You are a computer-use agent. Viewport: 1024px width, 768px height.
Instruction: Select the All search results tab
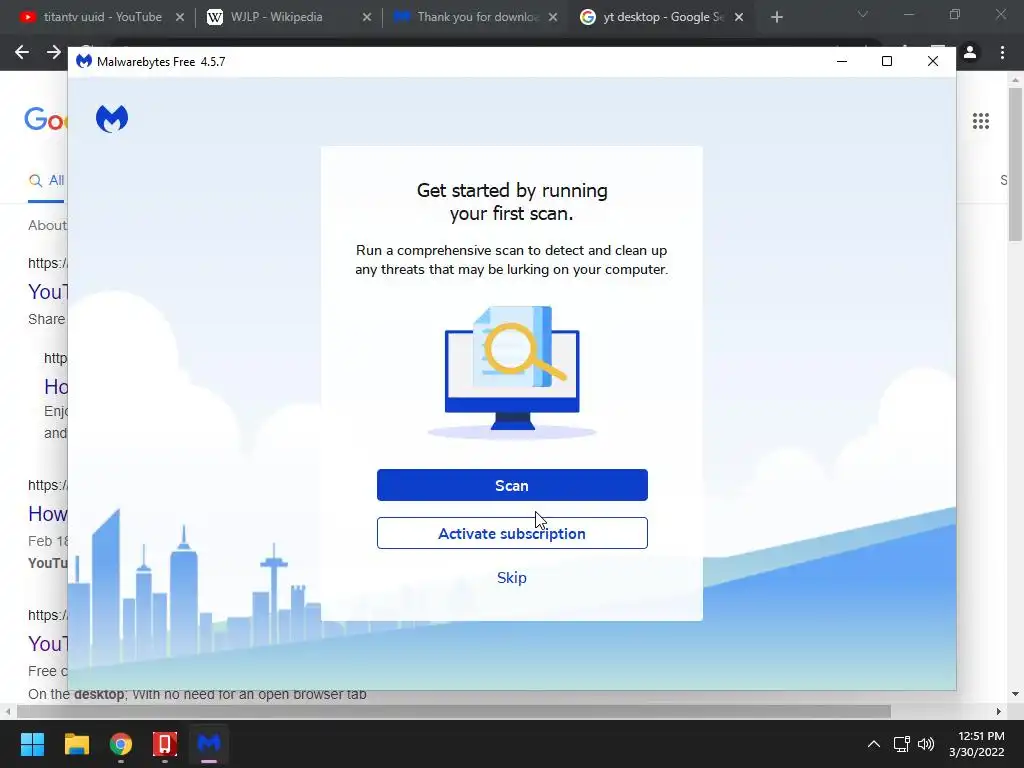(46, 181)
